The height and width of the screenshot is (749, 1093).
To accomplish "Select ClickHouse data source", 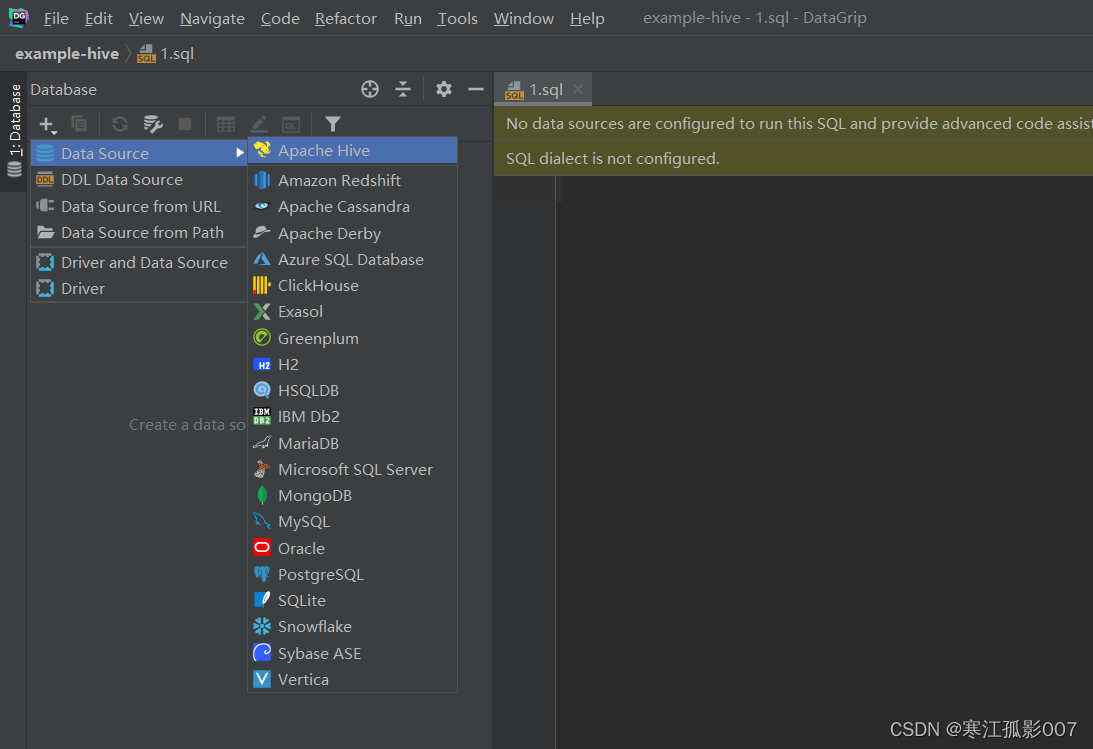I will [353, 286].
